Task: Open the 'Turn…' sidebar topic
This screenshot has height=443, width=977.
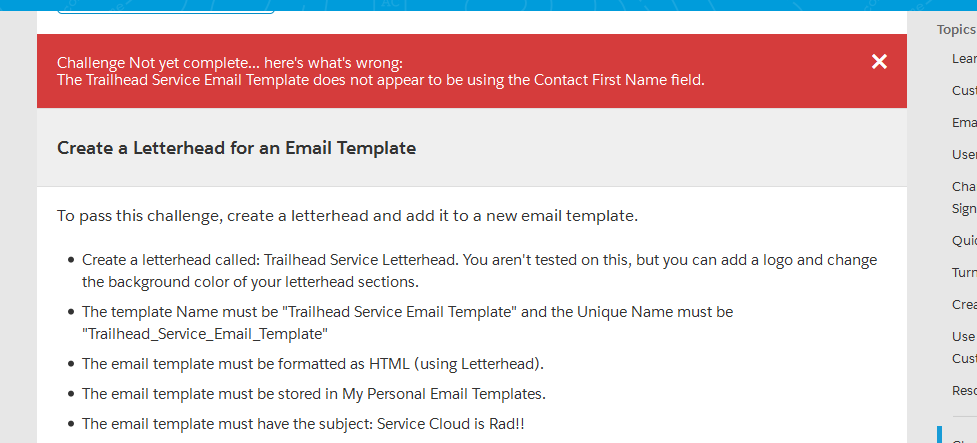Action: coord(964,273)
